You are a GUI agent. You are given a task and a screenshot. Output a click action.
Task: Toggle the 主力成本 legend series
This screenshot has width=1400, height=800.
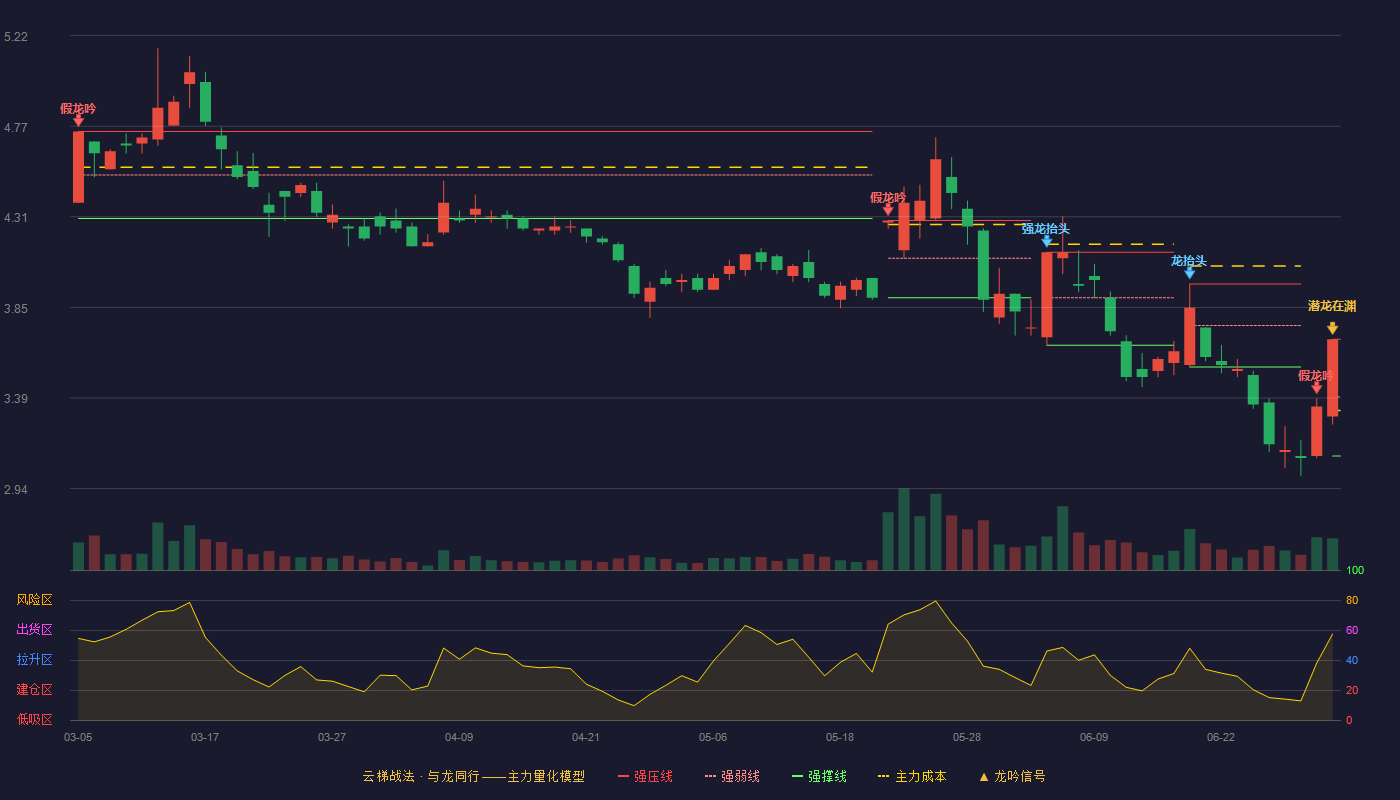tap(912, 776)
